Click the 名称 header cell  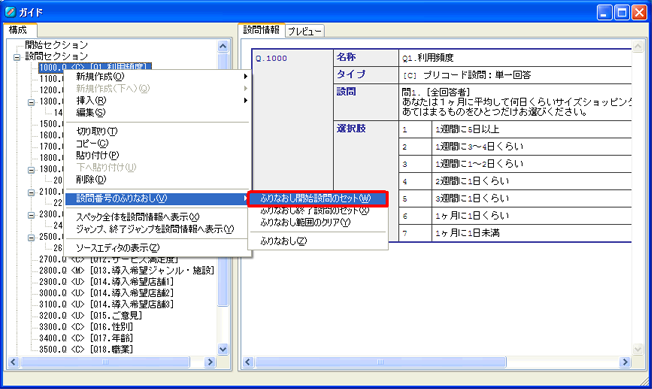366,57
